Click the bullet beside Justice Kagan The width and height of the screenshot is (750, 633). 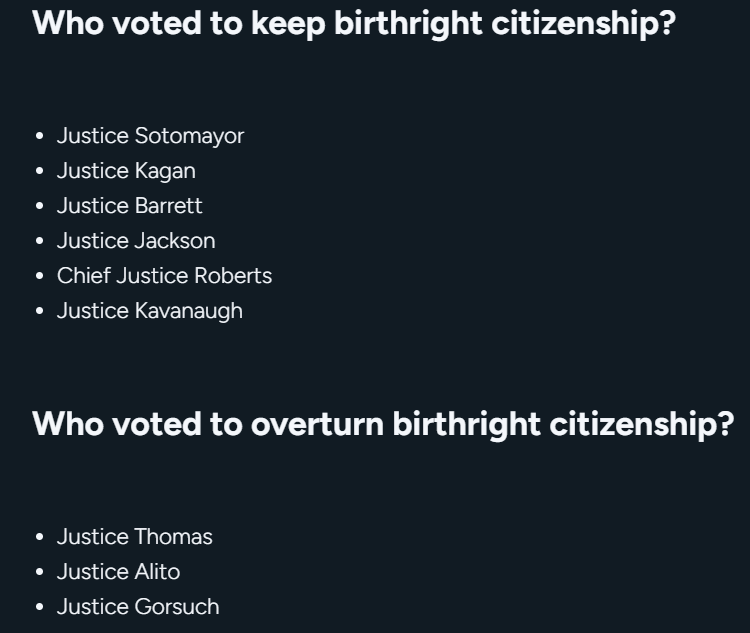click(x=40, y=171)
